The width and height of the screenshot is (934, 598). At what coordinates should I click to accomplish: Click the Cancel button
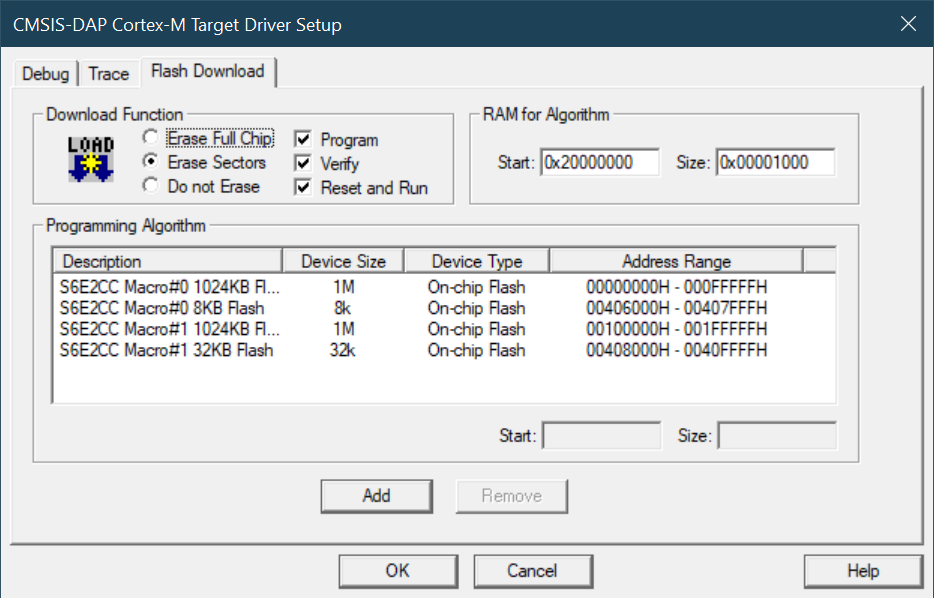[x=533, y=571]
